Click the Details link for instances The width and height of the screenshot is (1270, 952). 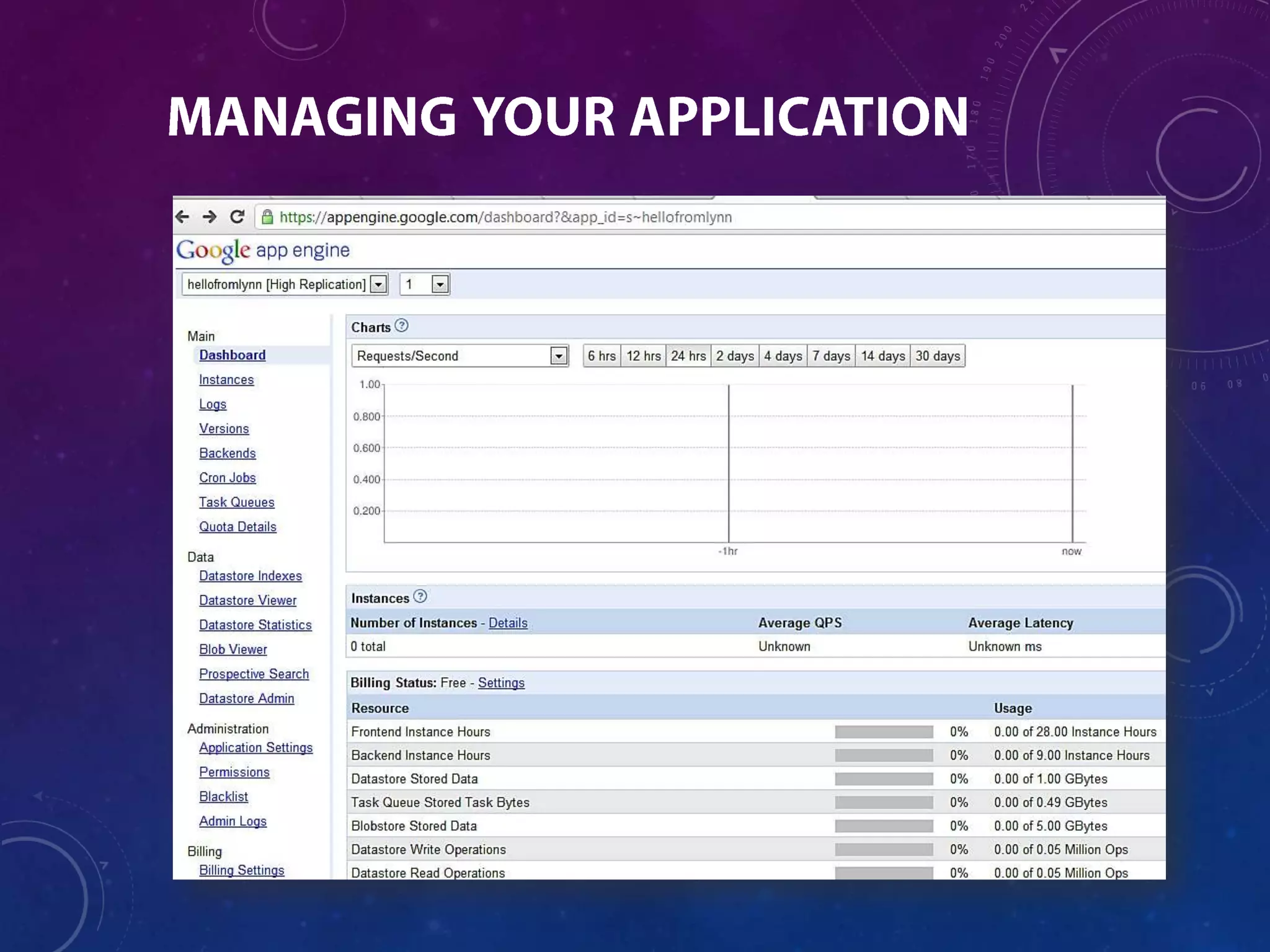pos(508,623)
